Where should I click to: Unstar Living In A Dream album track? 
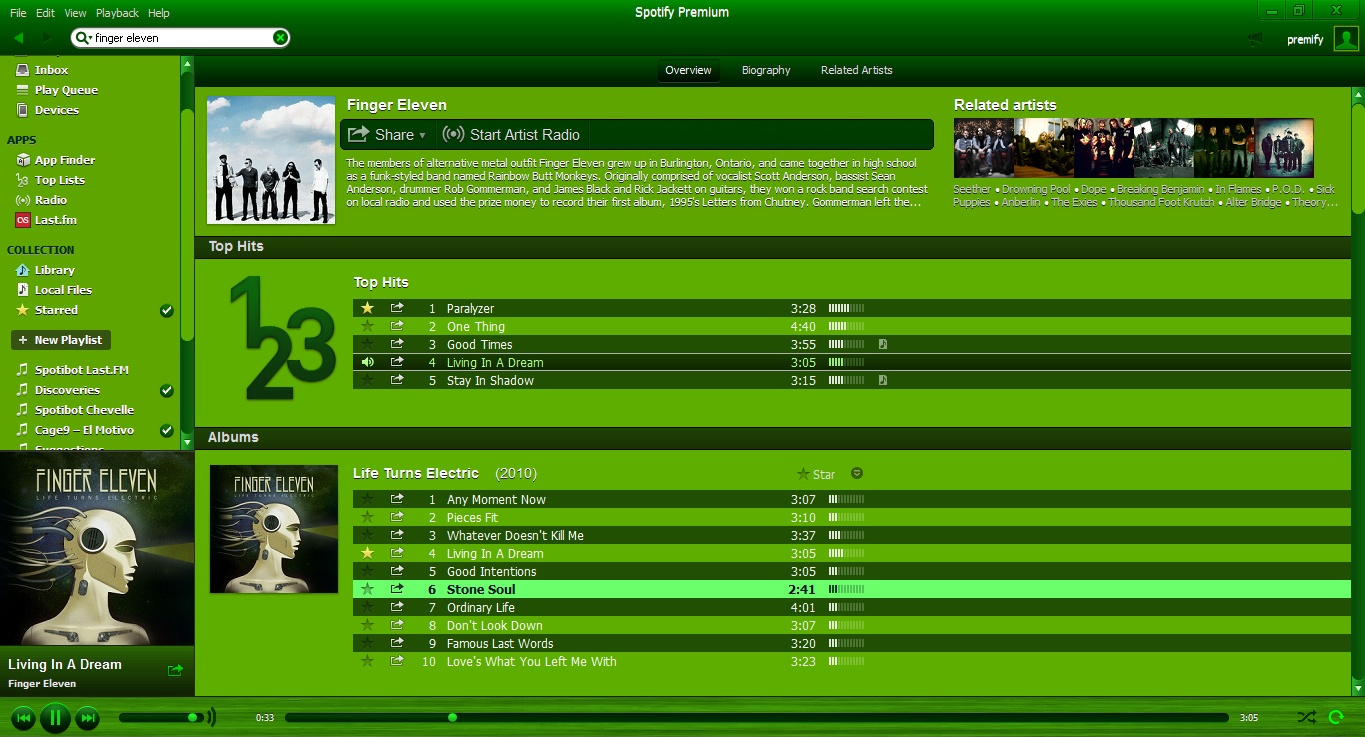coord(367,553)
